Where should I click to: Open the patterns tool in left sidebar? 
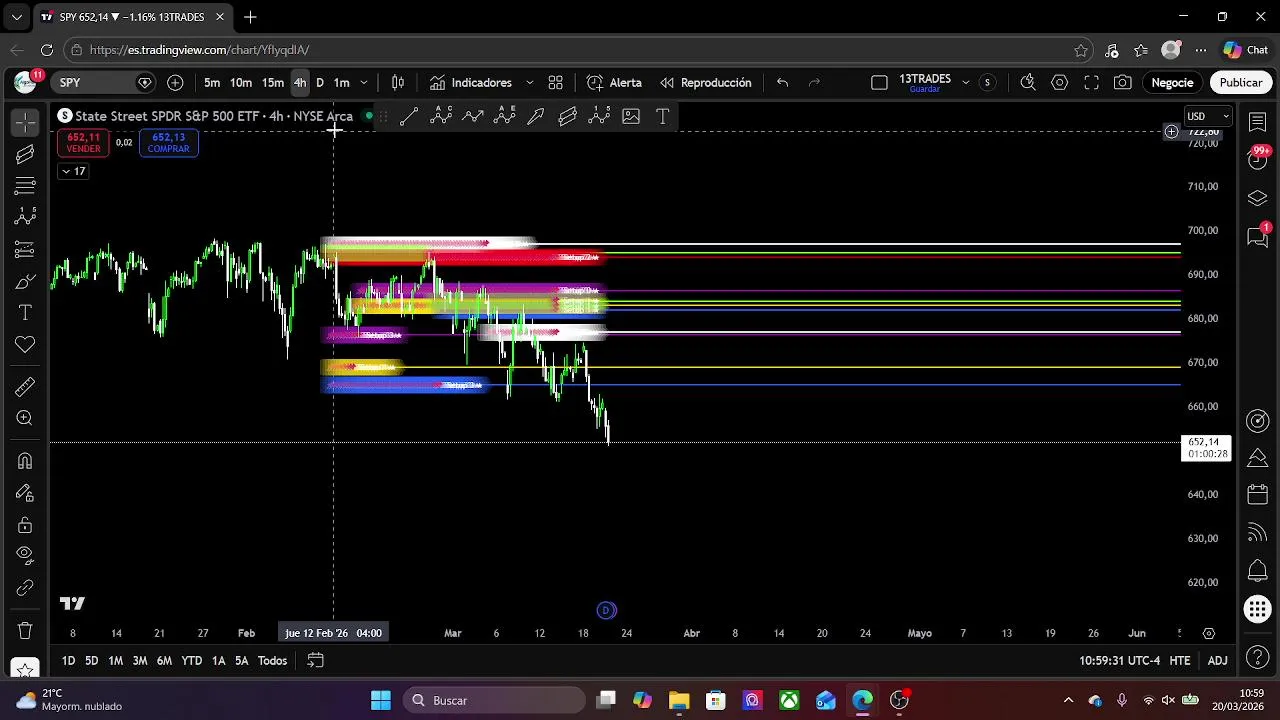(x=25, y=217)
